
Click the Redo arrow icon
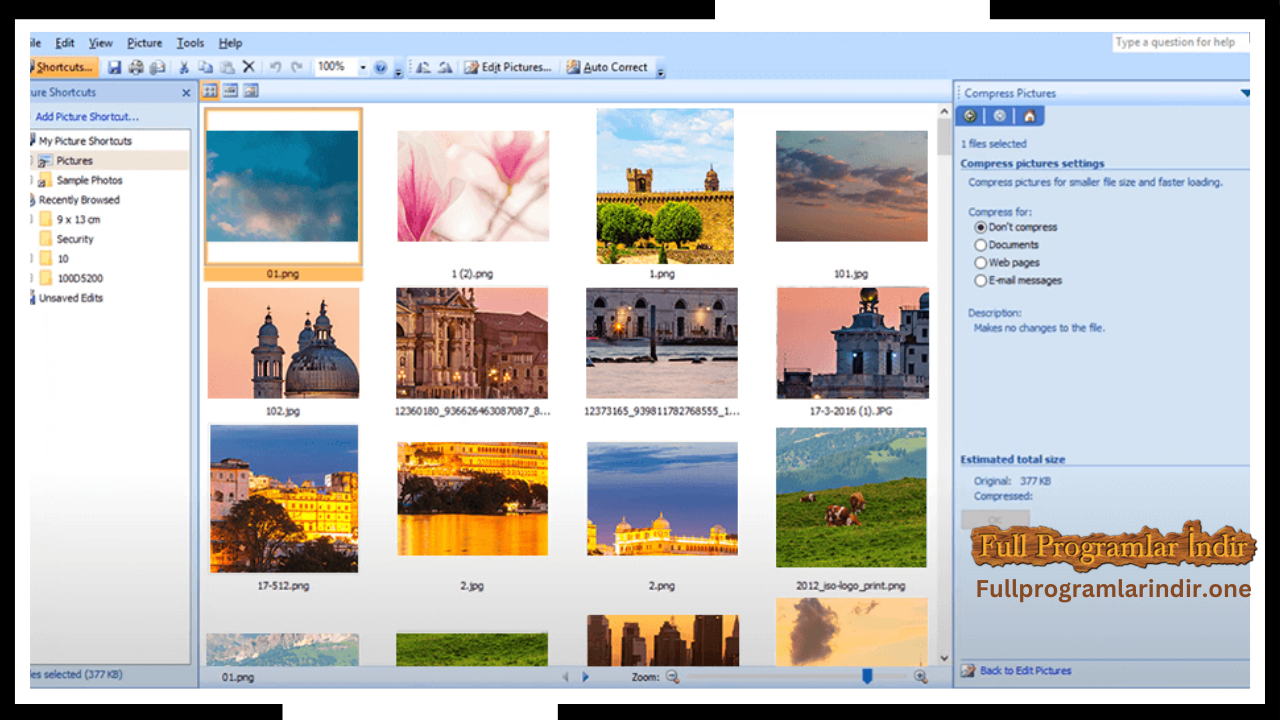(x=297, y=67)
